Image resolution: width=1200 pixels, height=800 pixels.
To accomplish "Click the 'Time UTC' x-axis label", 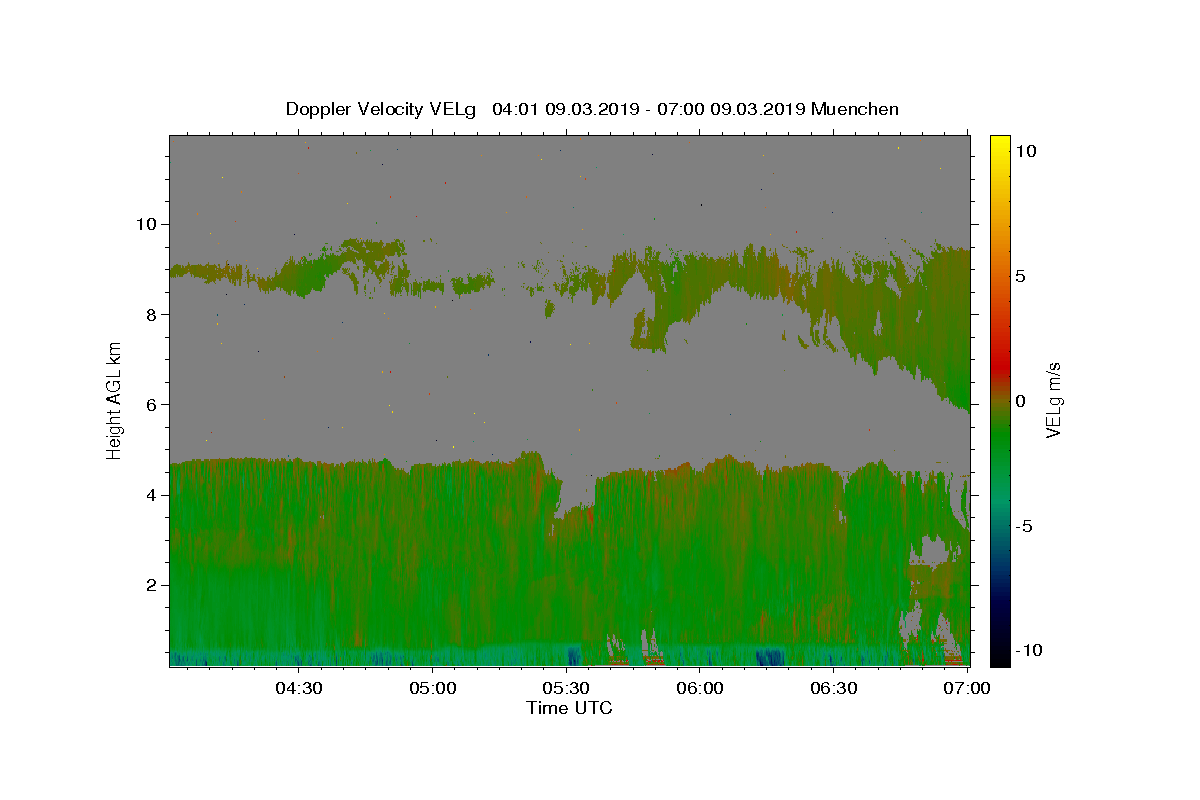I will pyautogui.click(x=569, y=708).
